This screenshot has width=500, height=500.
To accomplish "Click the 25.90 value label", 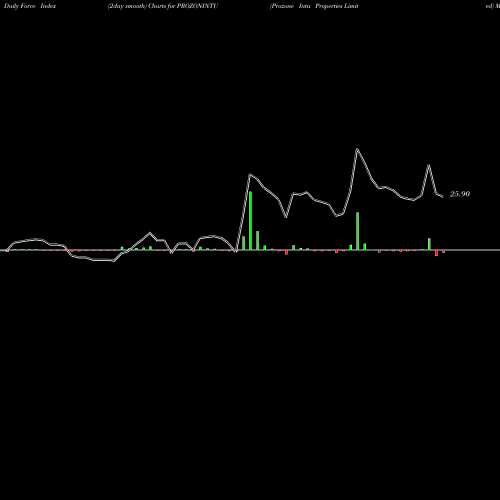I will click(460, 194).
